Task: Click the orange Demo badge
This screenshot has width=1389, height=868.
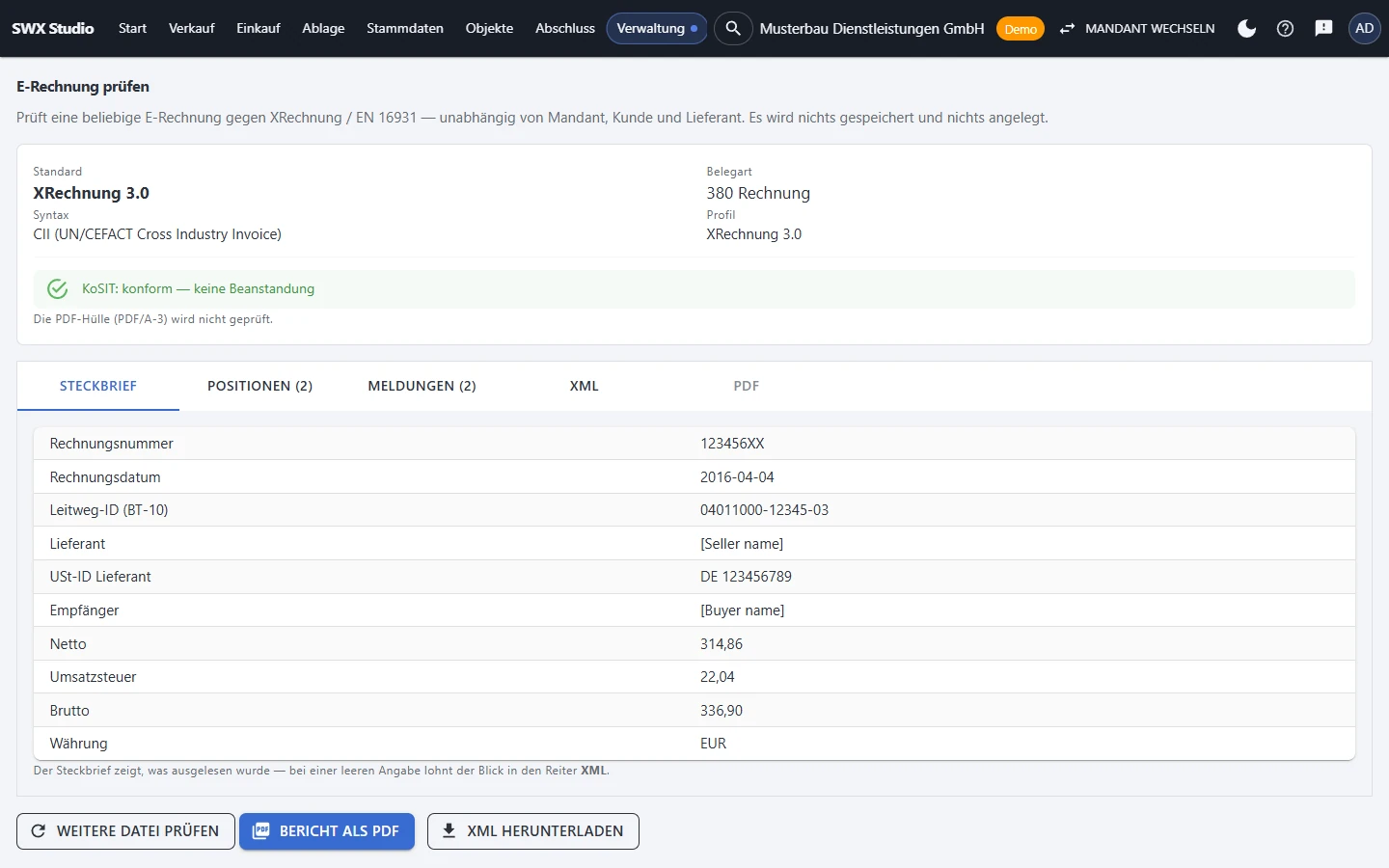Action: (1021, 29)
